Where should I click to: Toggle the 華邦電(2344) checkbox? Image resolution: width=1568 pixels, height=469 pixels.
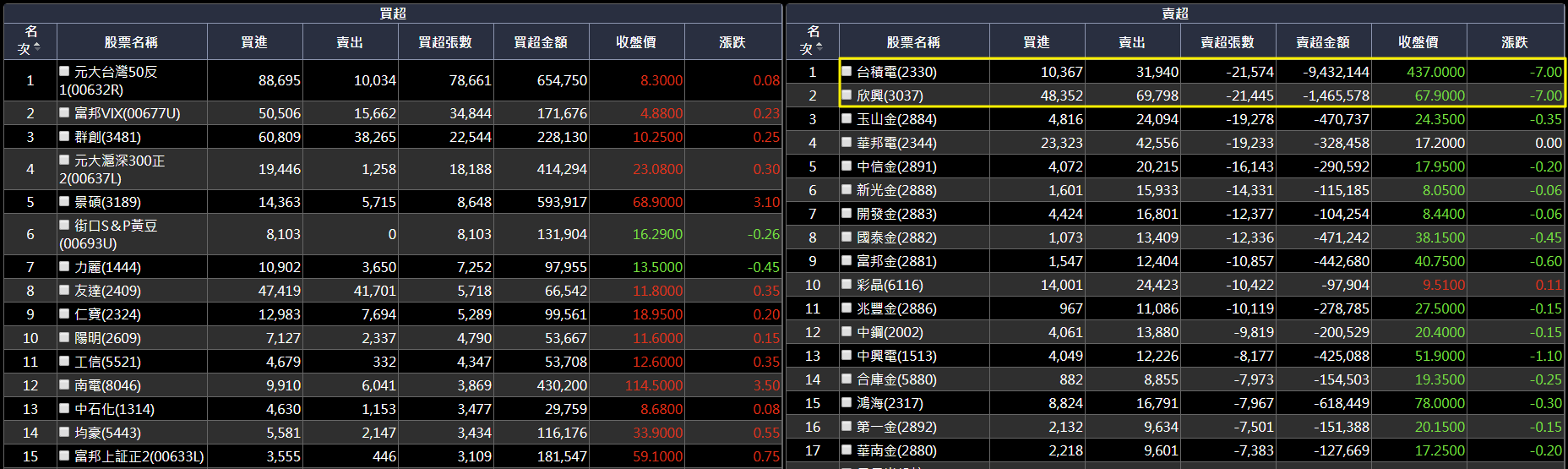click(x=847, y=142)
